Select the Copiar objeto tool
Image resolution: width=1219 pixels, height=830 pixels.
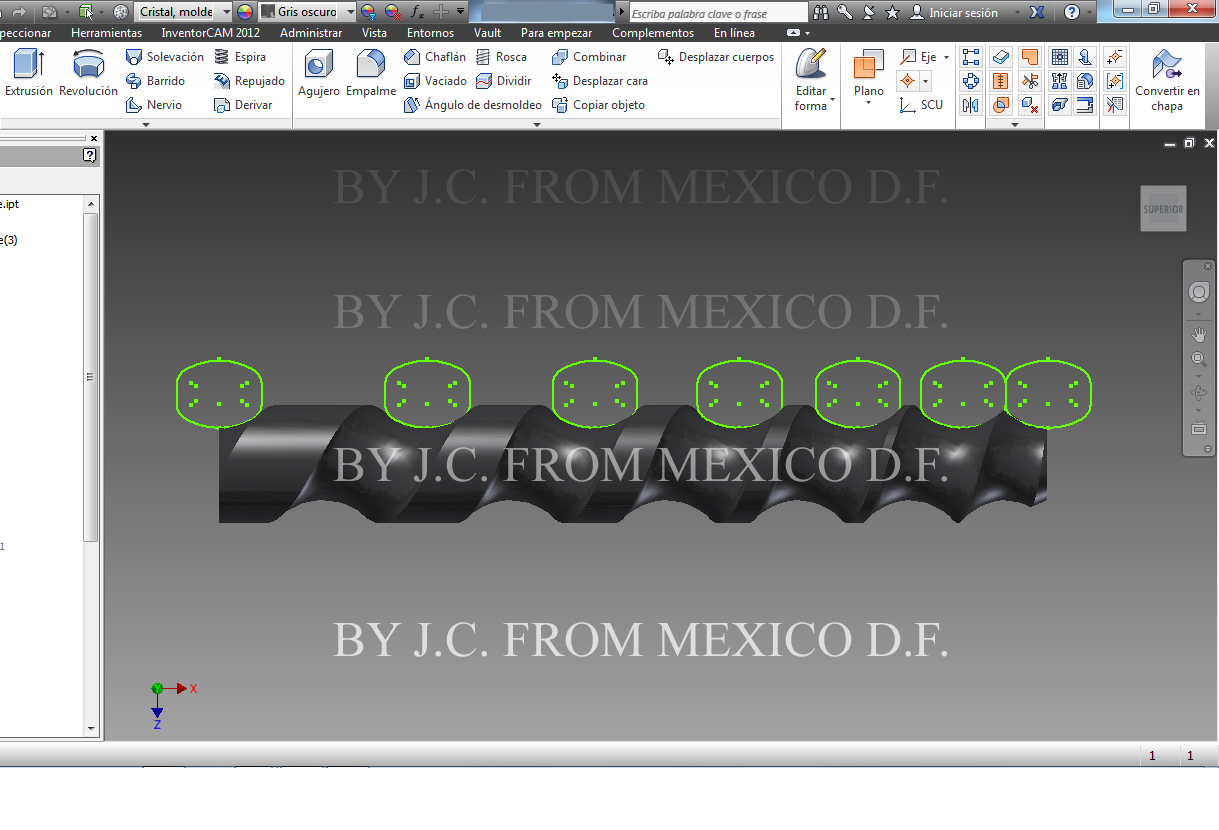598,105
